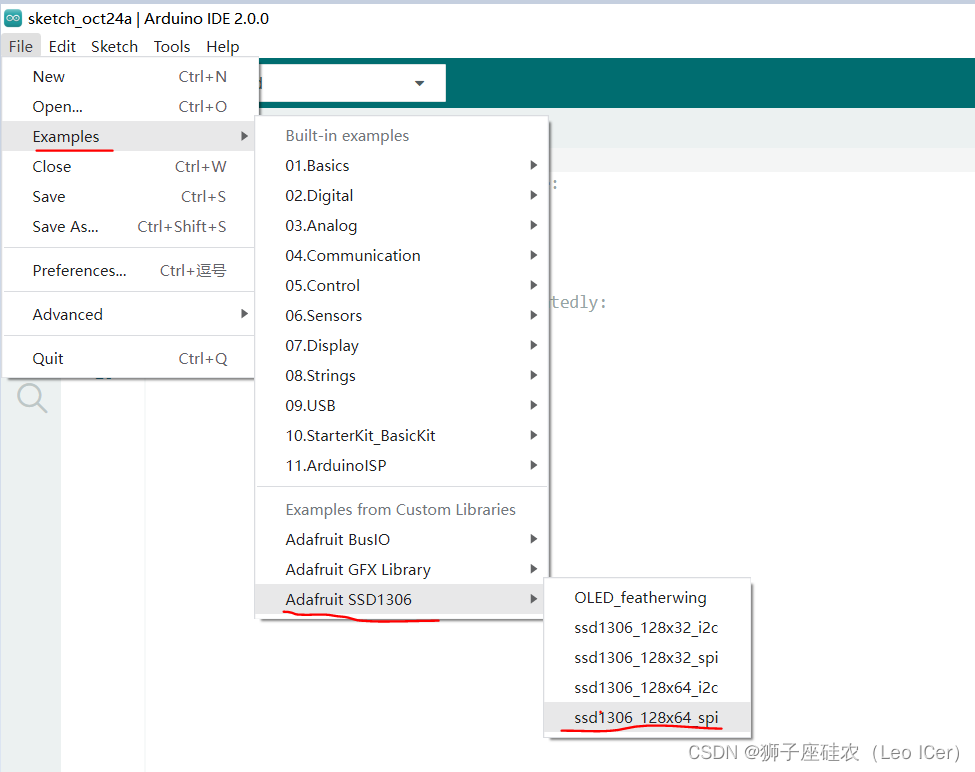
Task: Open the Search sidebar magnifier icon
Action: tap(32, 398)
